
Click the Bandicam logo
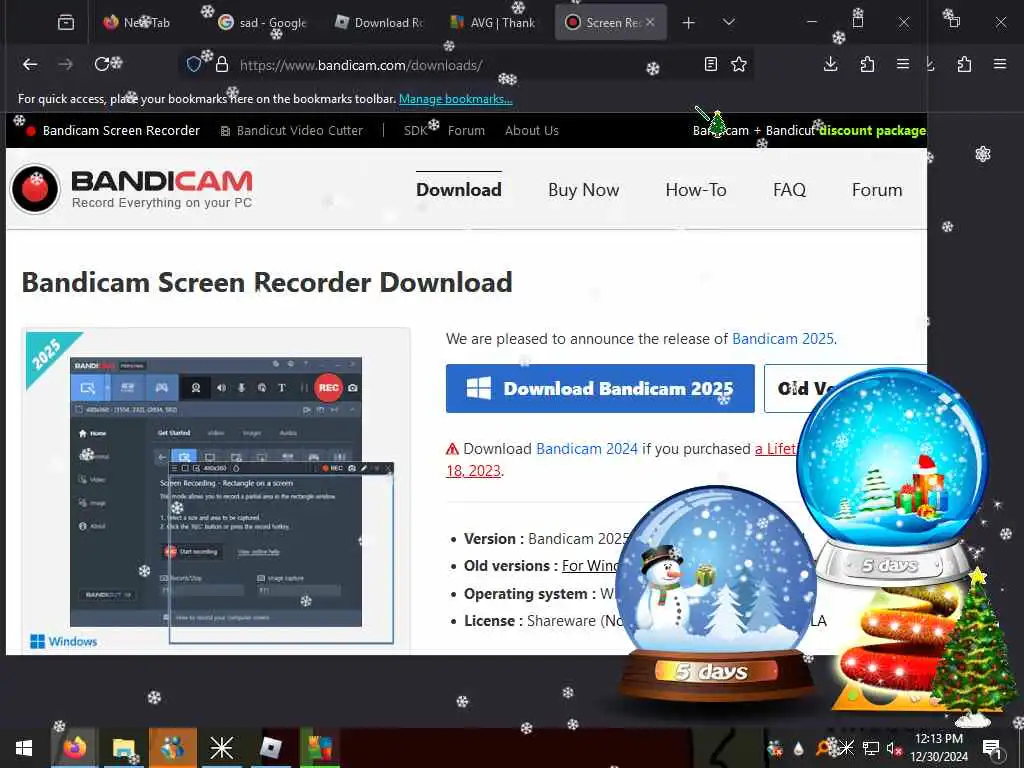coord(132,189)
